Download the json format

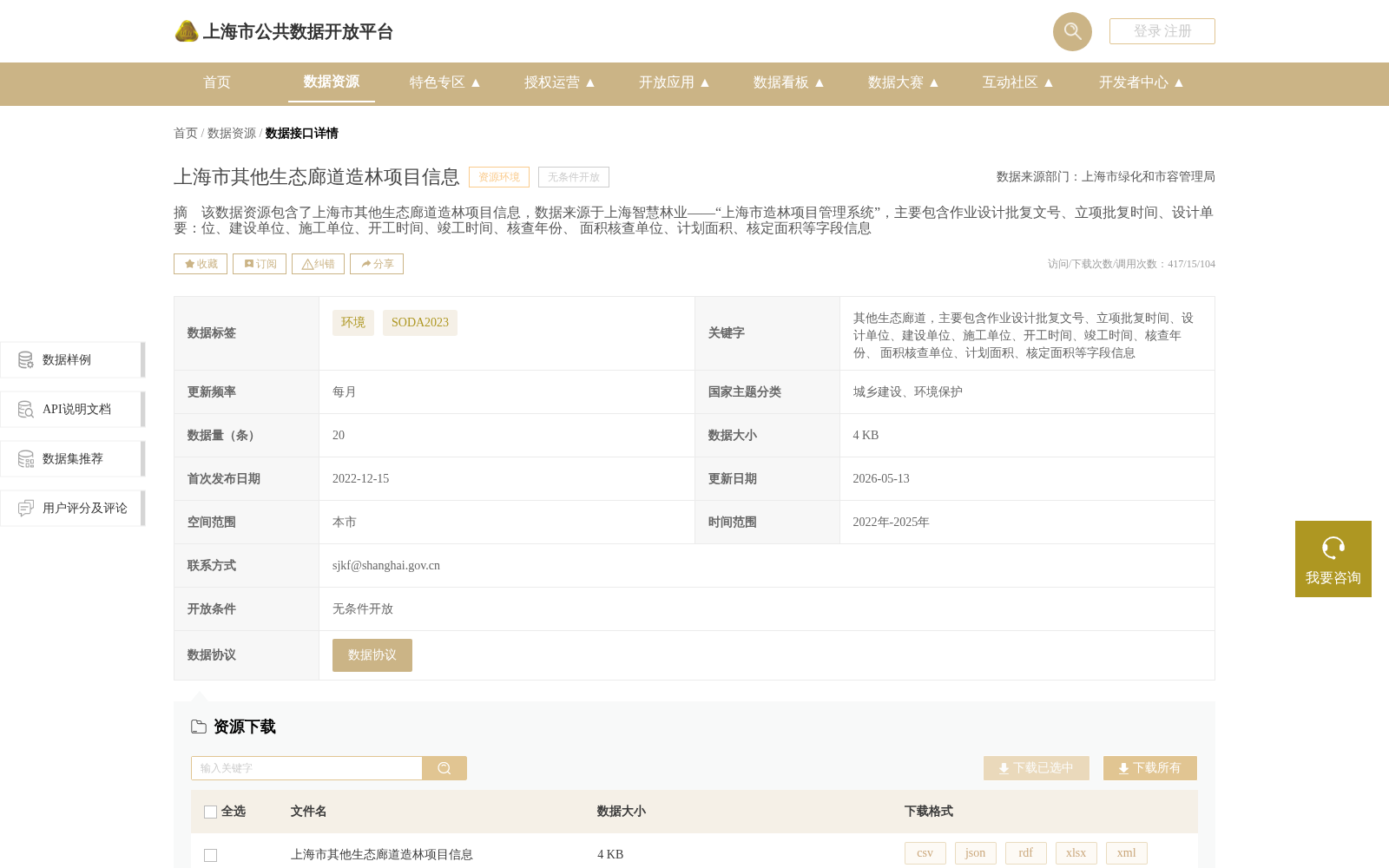pyautogui.click(x=976, y=853)
